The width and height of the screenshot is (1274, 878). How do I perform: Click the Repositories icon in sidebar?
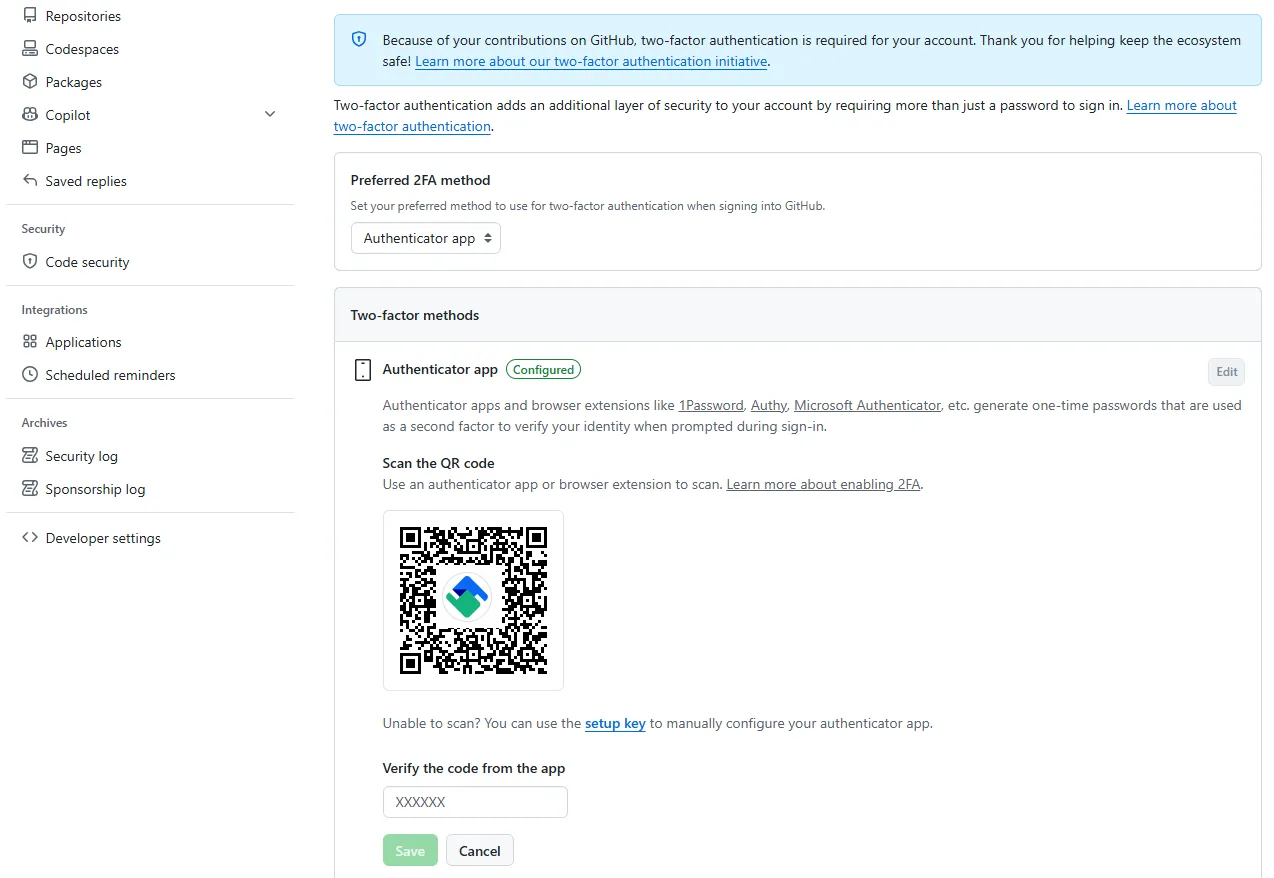30,16
